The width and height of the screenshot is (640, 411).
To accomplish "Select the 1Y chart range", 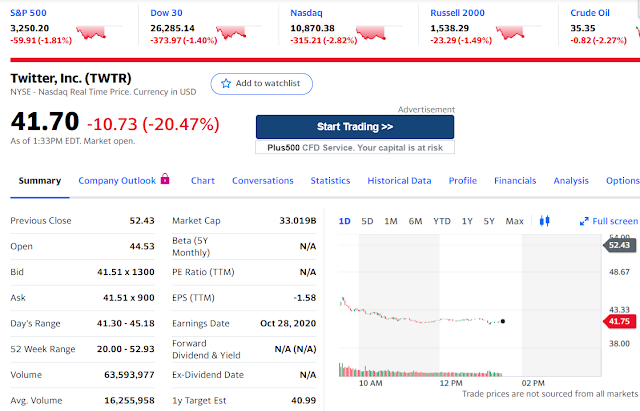I will tap(467, 221).
